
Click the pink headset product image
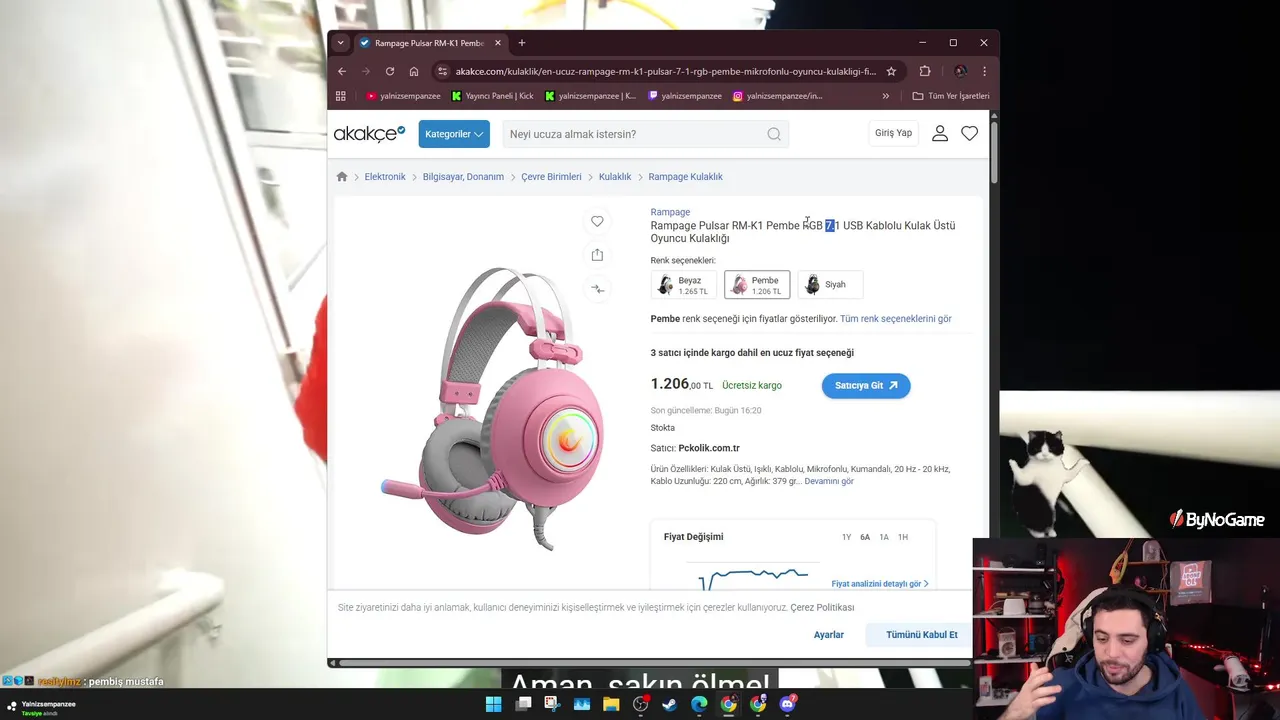pos(494,407)
